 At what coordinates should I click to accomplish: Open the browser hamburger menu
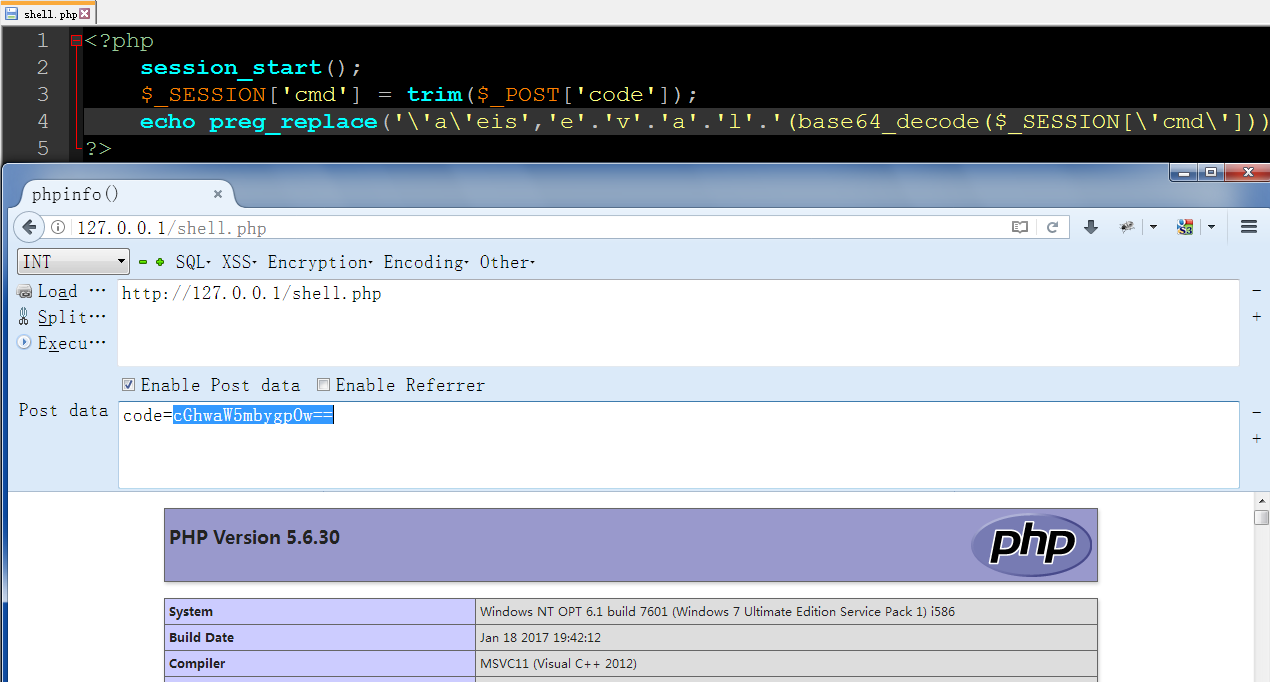click(x=1248, y=227)
